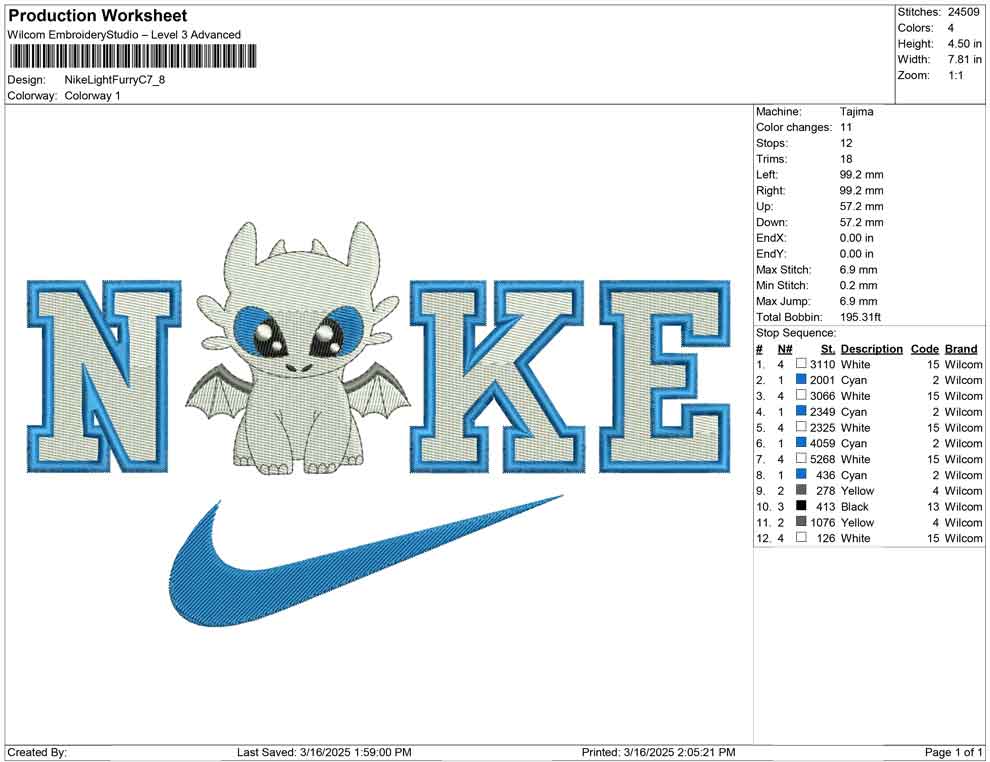
Task: Select the Zoom value 1:1
Action: (955, 75)
